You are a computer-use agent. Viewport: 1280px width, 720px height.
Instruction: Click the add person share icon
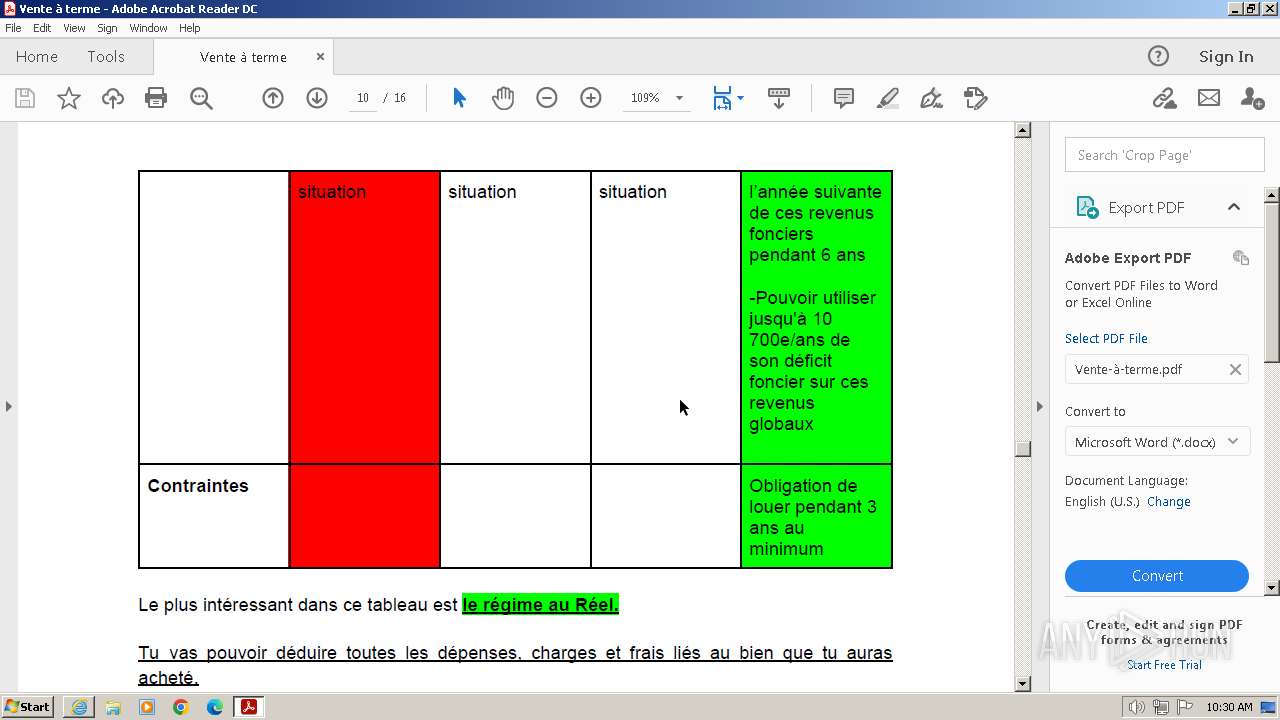tap(1252, 98)
